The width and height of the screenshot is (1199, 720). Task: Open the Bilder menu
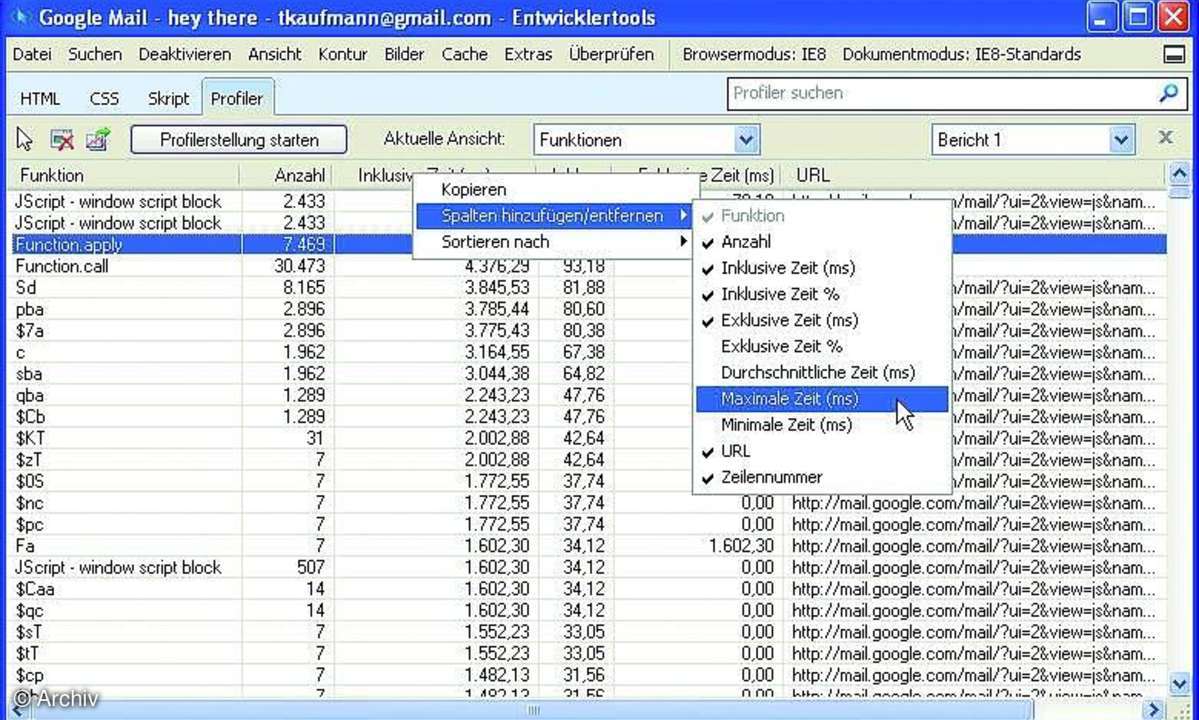pyautogui.click(x=404, y=54)
